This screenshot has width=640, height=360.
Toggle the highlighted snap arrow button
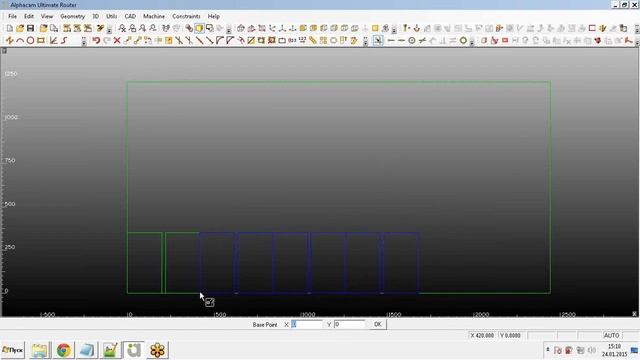point(378,40)
